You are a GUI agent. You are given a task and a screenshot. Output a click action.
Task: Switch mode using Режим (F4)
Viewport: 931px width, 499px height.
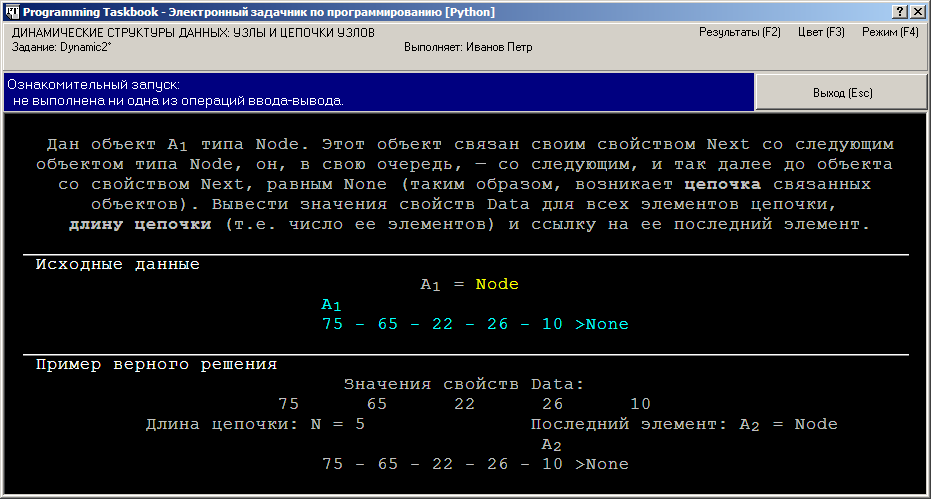890,32
